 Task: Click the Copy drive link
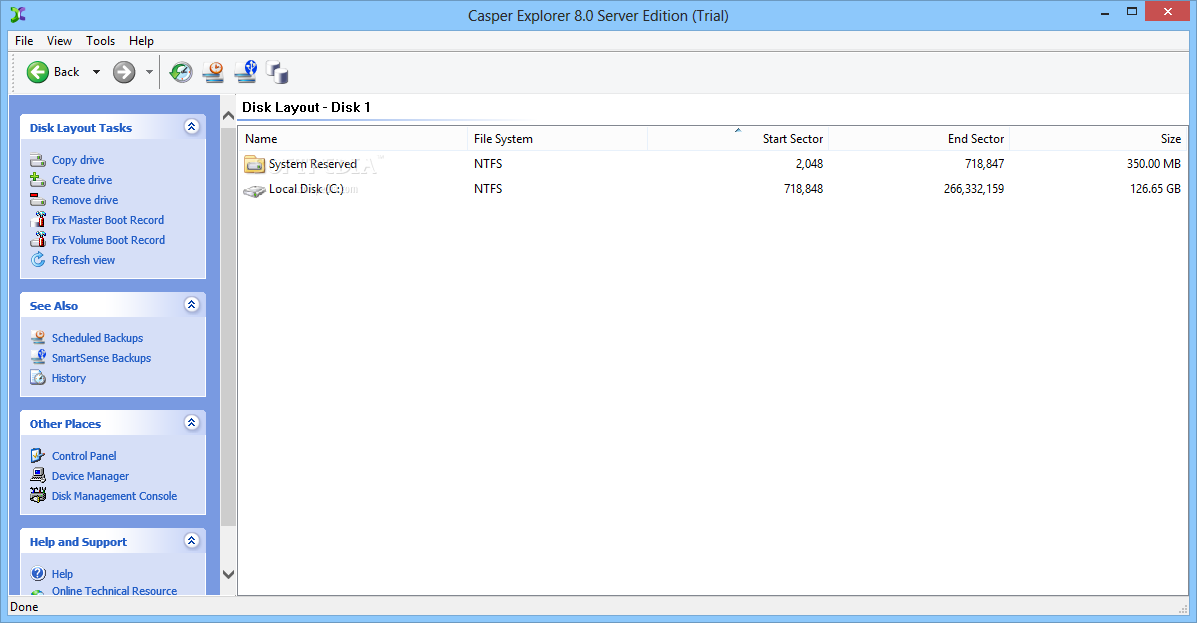[78, 160]
